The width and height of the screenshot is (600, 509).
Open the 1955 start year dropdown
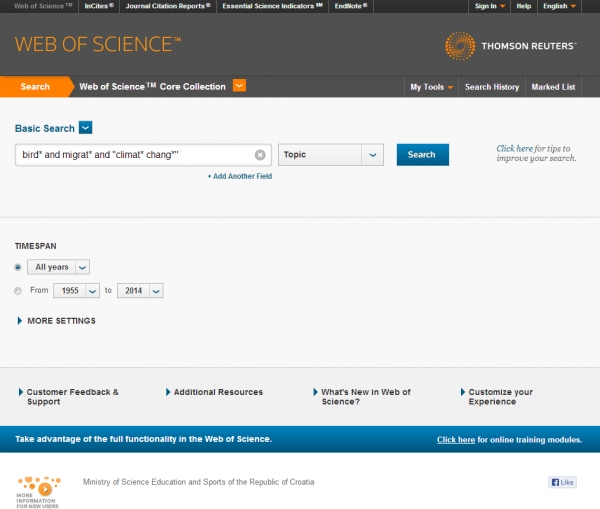pyautogui.click(x=76, y=291)
